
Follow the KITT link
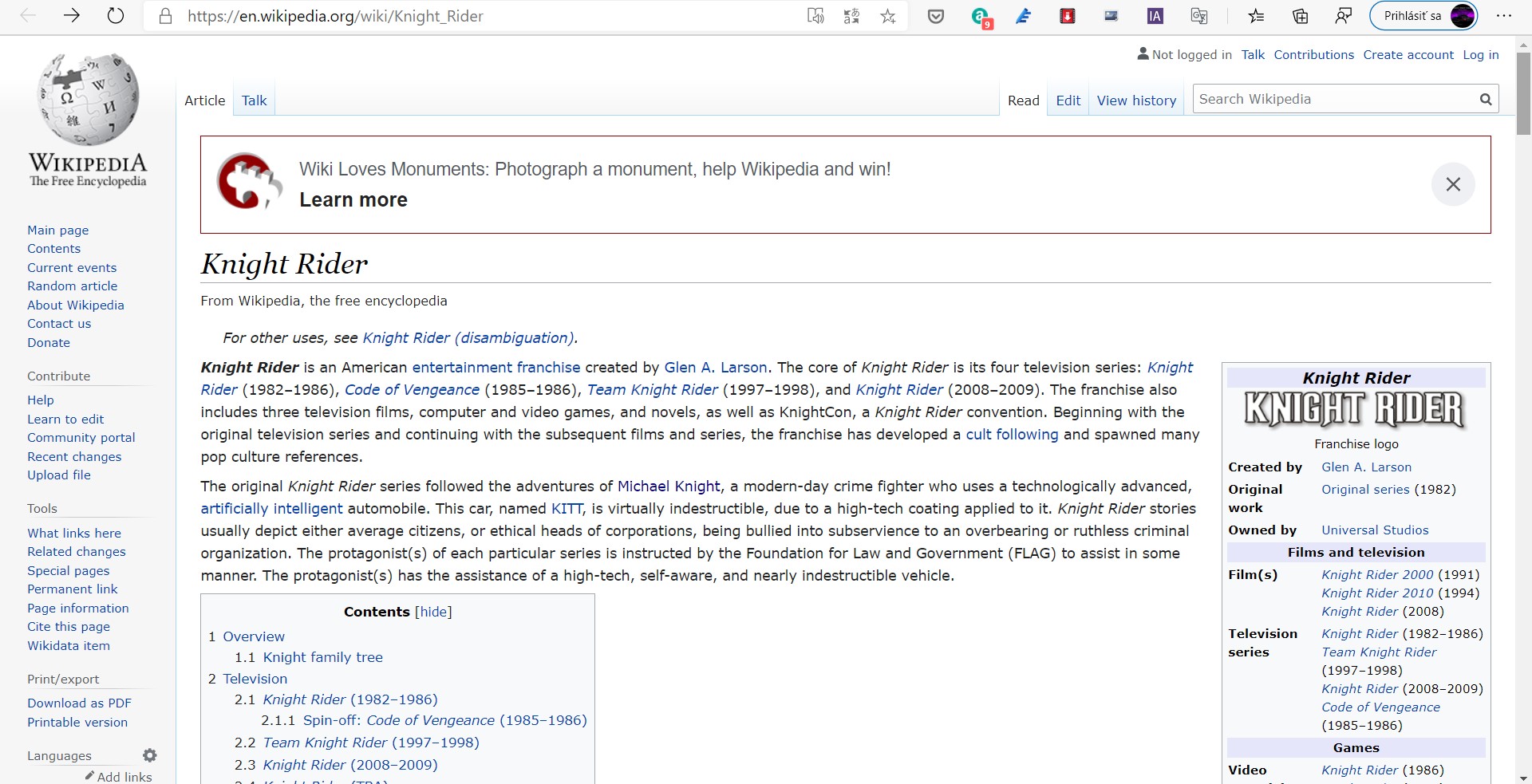click(x=567, y=508)
